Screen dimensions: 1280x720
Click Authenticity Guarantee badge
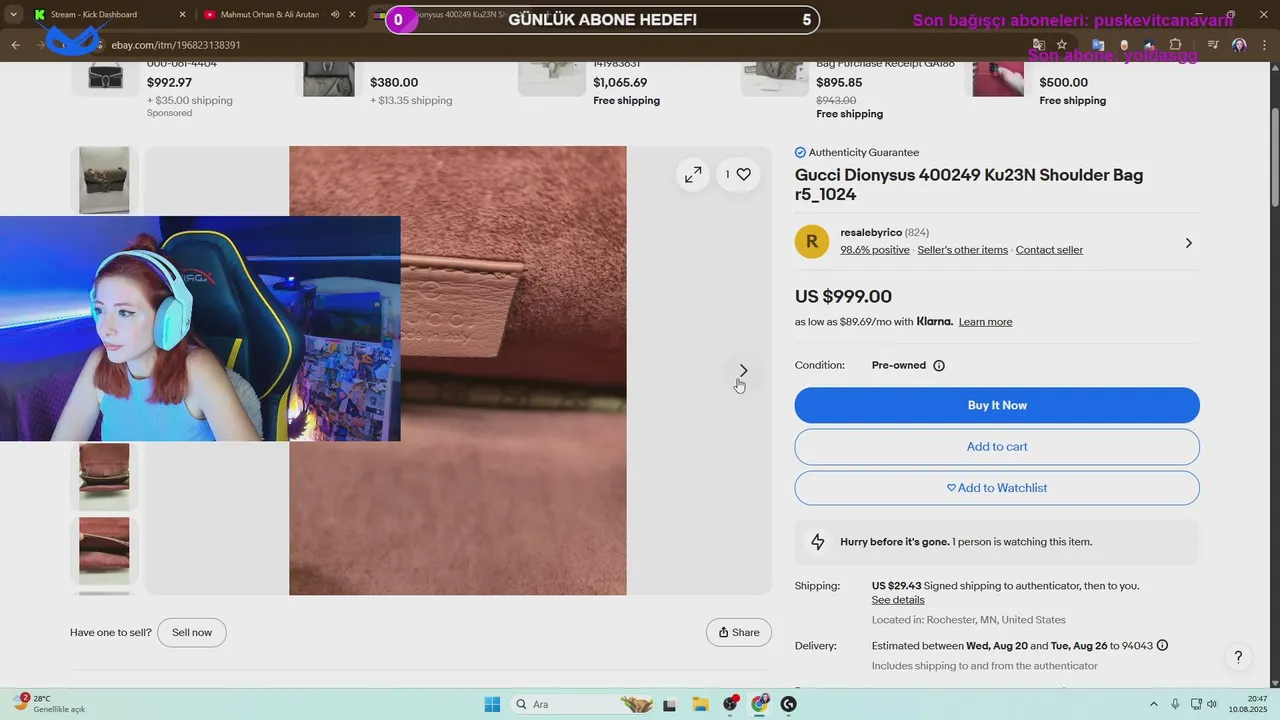point(857,153)
